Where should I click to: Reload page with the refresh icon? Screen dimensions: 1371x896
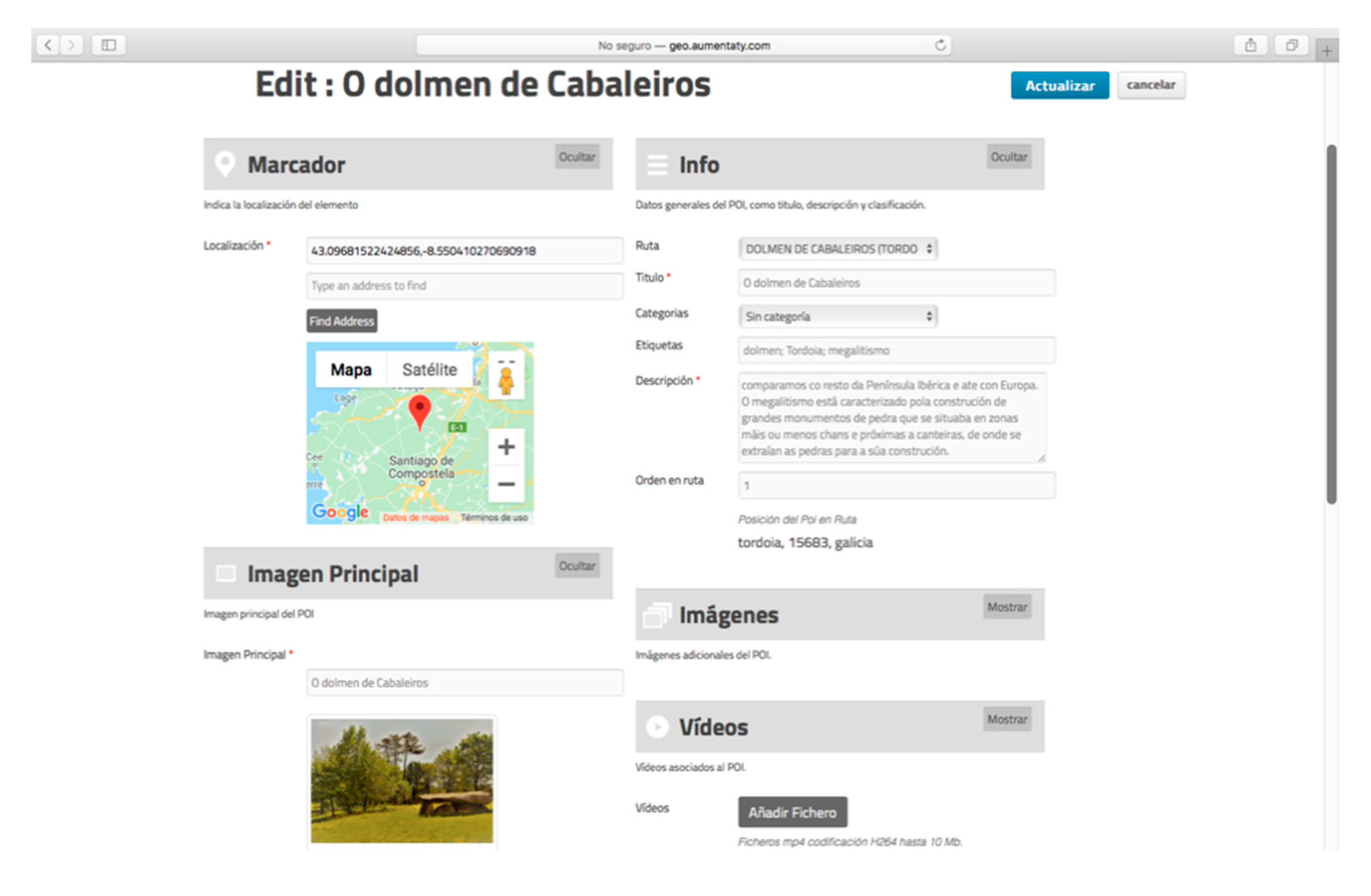click(x=940, y=45)
